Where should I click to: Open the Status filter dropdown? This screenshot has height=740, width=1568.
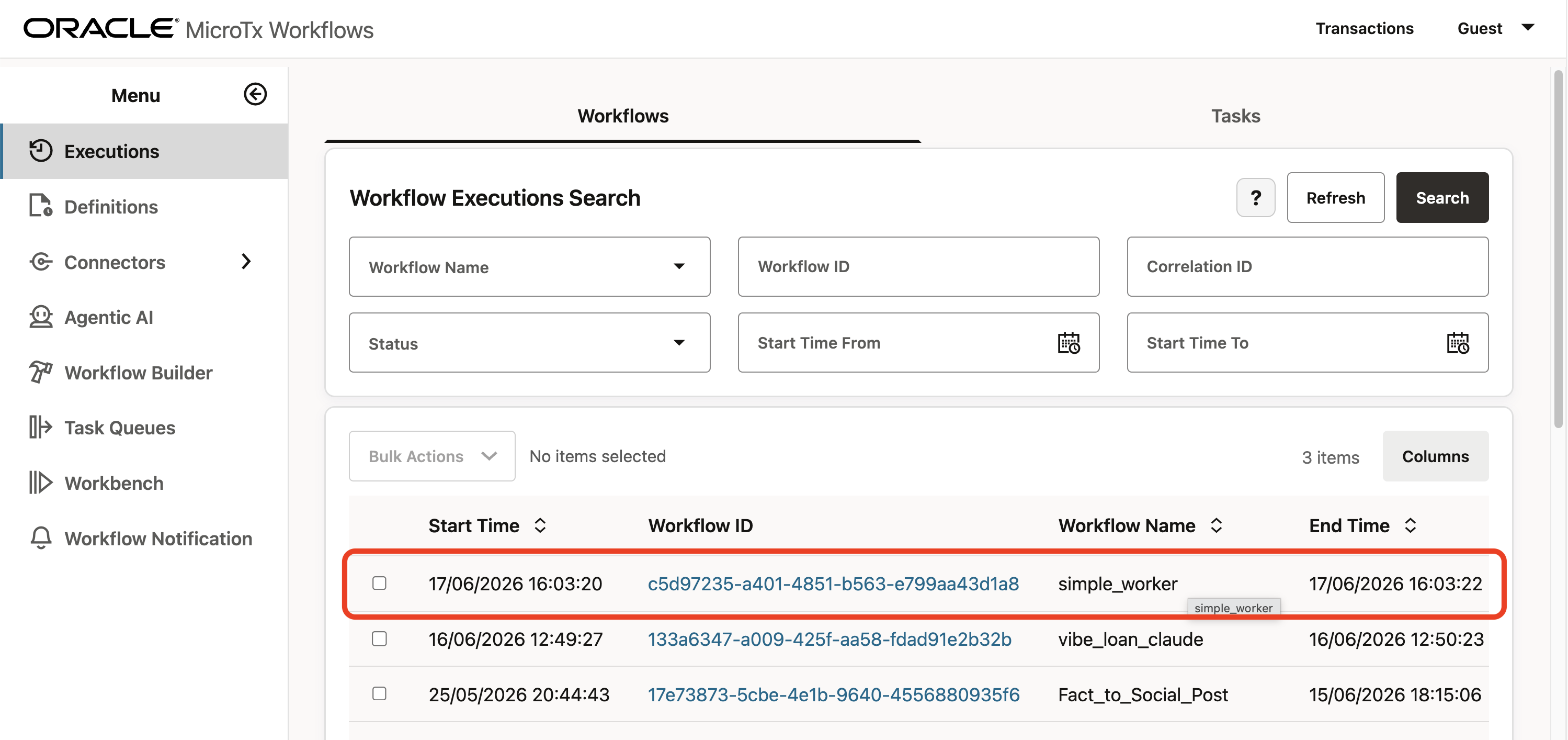tap(530, 343)
